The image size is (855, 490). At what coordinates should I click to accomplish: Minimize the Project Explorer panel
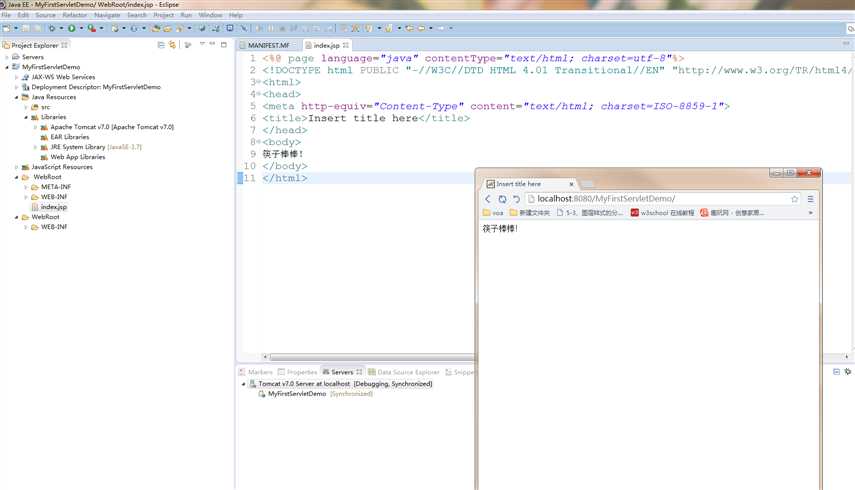tap(212, 44)
